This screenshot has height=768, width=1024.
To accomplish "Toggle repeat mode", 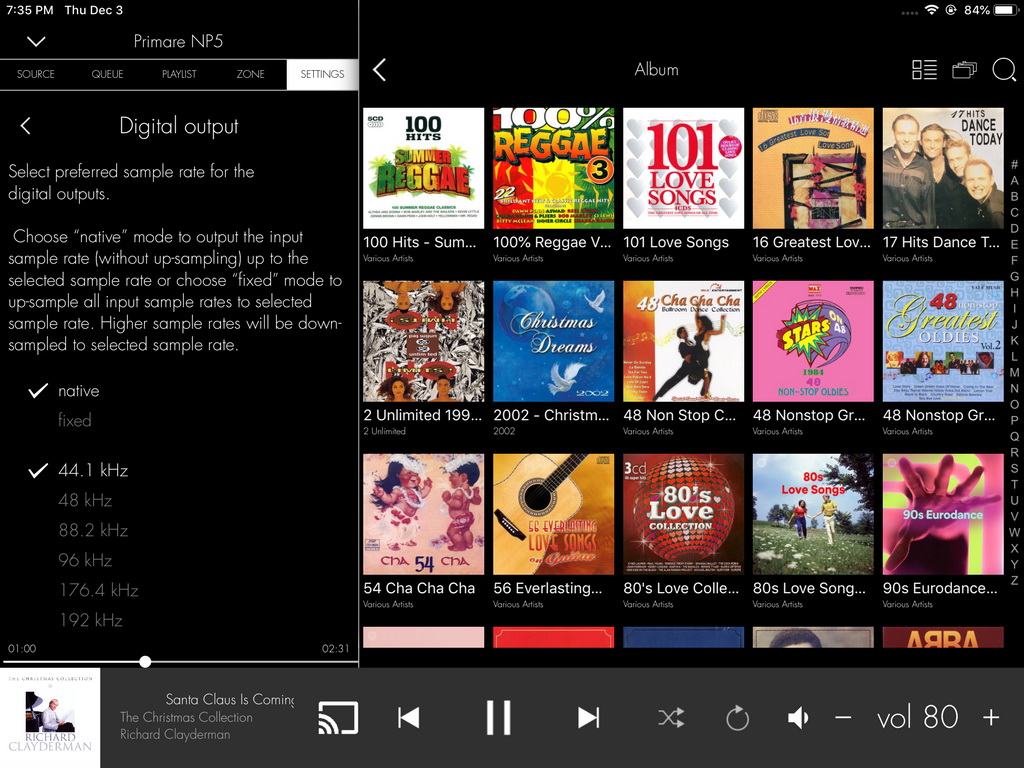I will [x=737, y=718].
